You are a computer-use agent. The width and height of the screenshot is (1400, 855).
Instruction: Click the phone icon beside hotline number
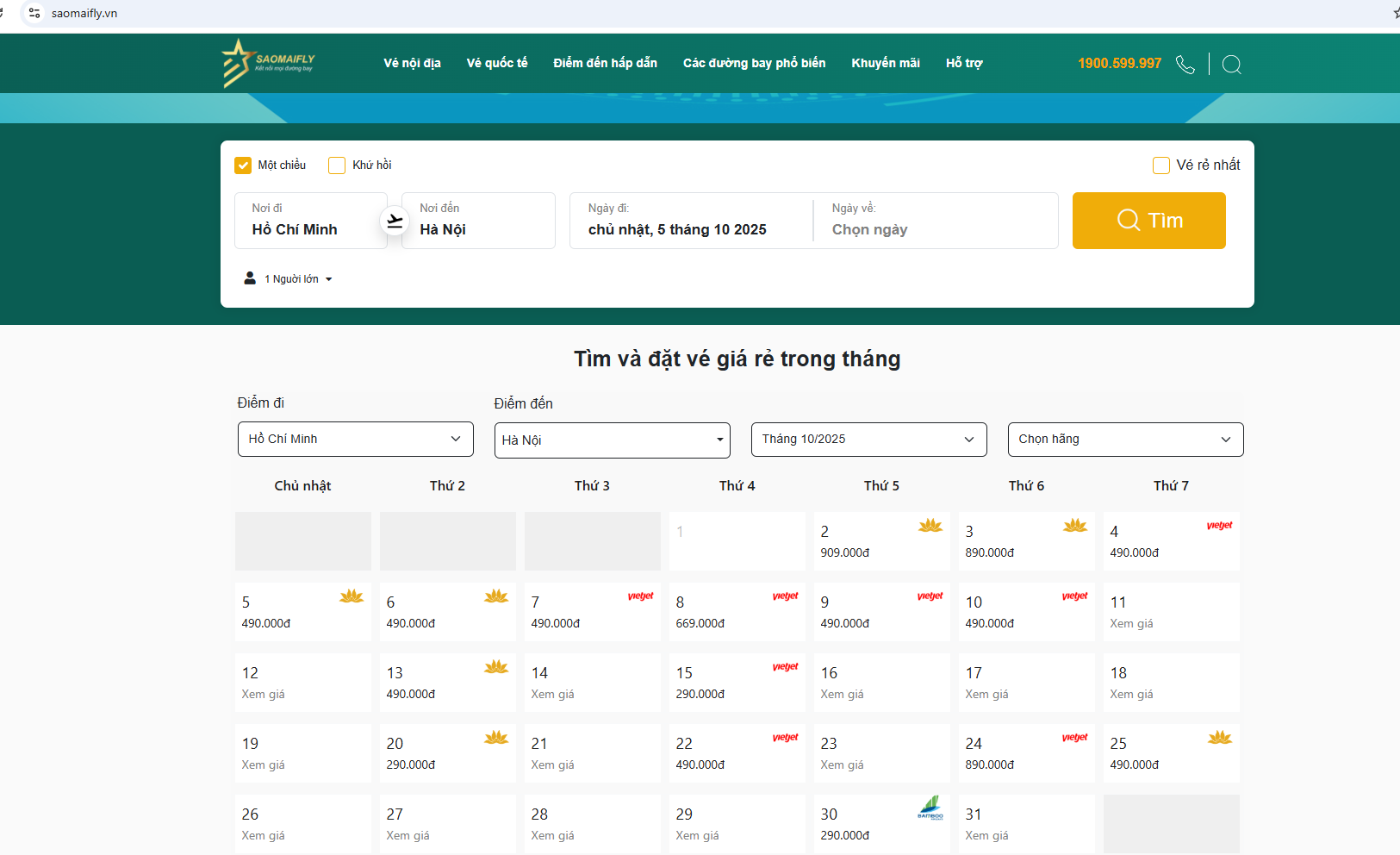pyautogui.click(x=1185, y=65)
